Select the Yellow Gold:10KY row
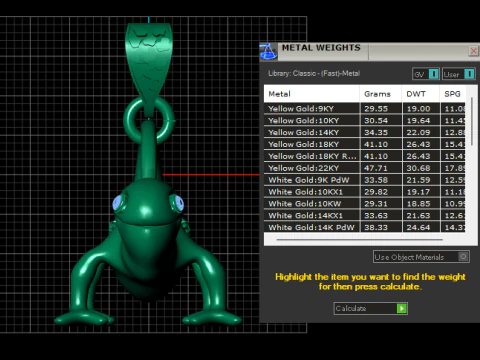 365,121
